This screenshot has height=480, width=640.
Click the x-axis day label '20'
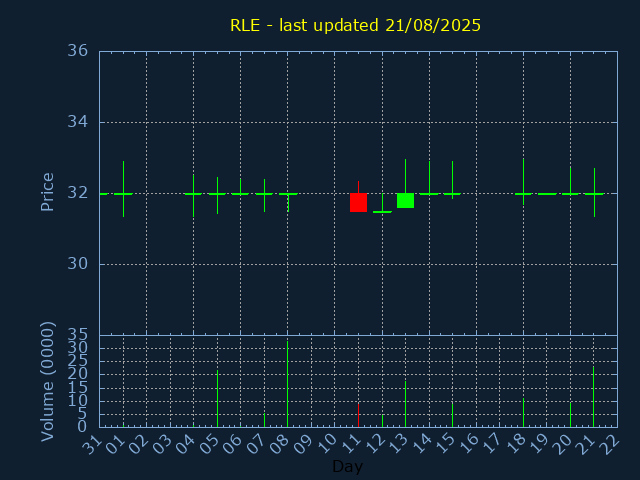point(563,443)
